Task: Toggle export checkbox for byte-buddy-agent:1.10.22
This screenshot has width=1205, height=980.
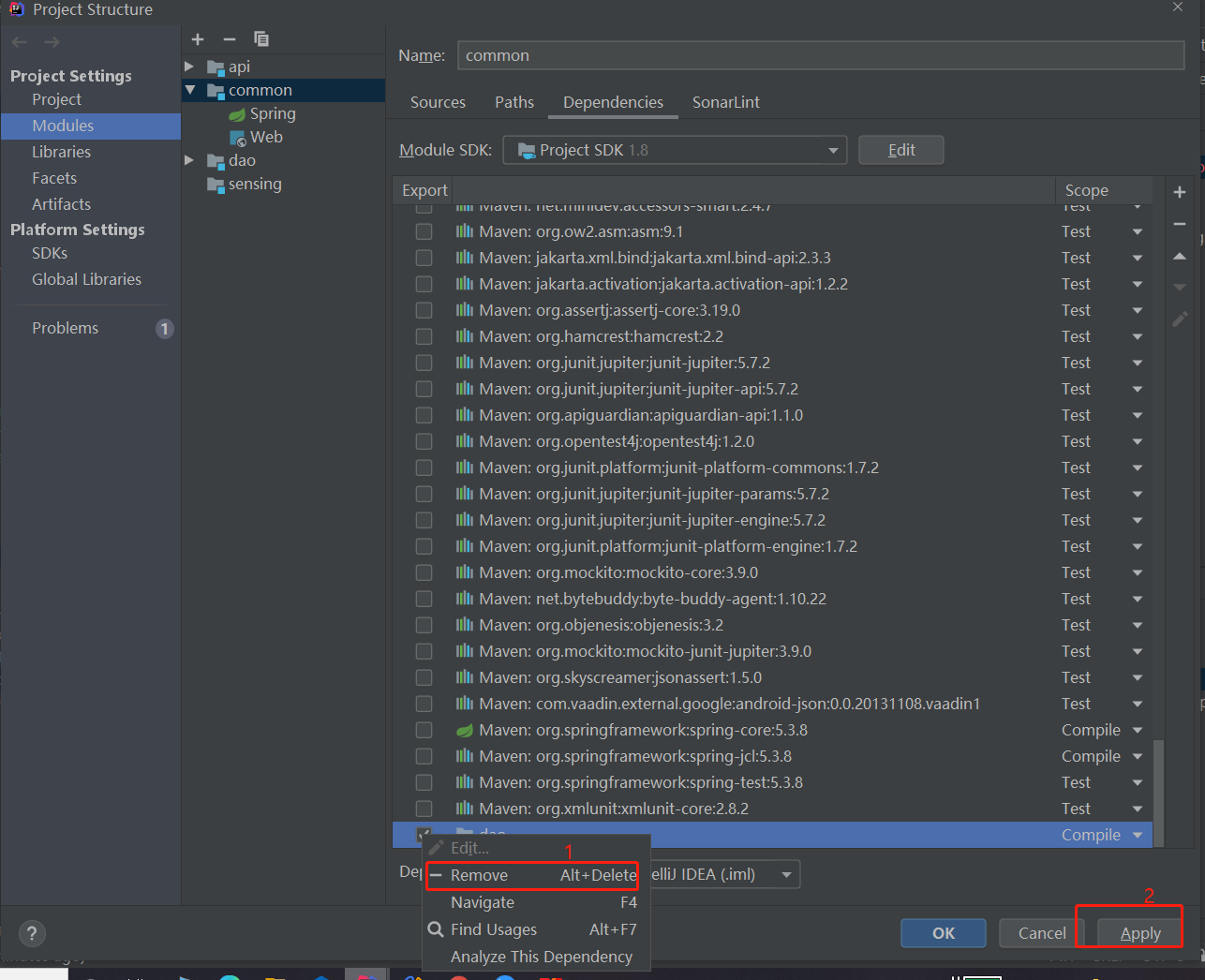Action: click(424, 599)
